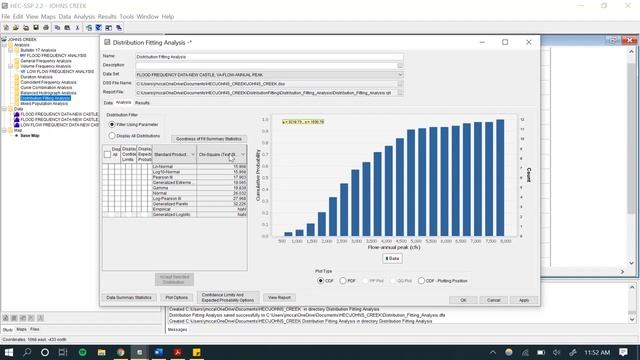
Task: Open the Chi-Square test column dropdown
Action: 243,154
